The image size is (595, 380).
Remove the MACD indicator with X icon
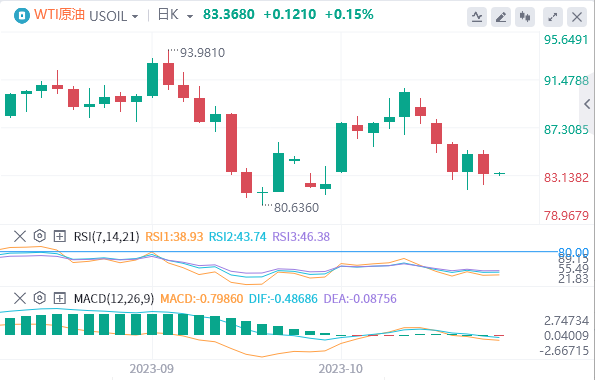pos(20,298)
